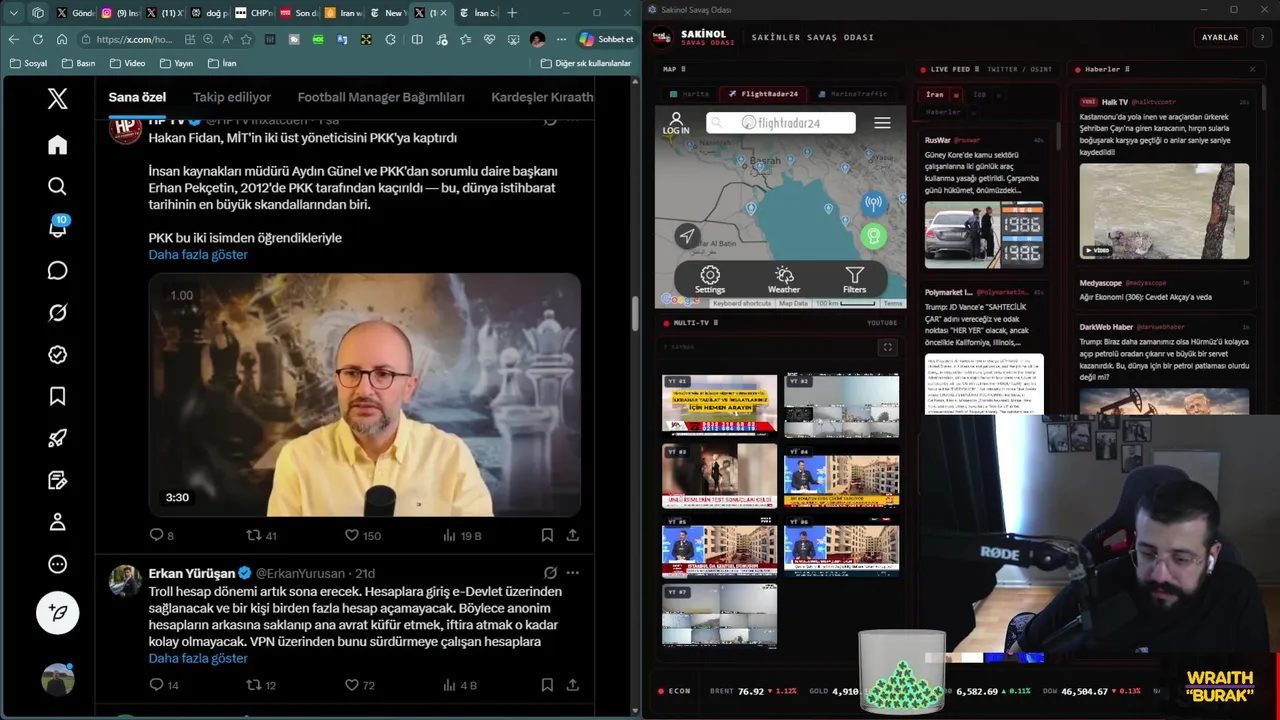Open X messages chat bubble icon
This screenshot has height=720, width=1280.
pos(57,271)
